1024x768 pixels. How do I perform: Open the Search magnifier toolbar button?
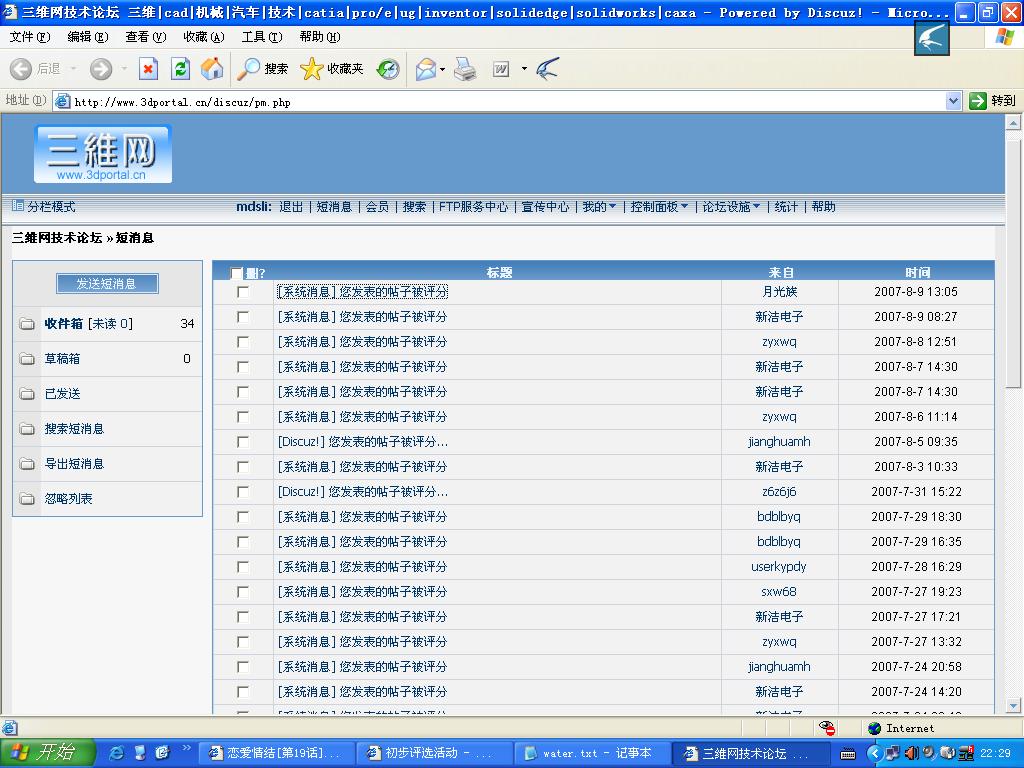tap(263, 69)
